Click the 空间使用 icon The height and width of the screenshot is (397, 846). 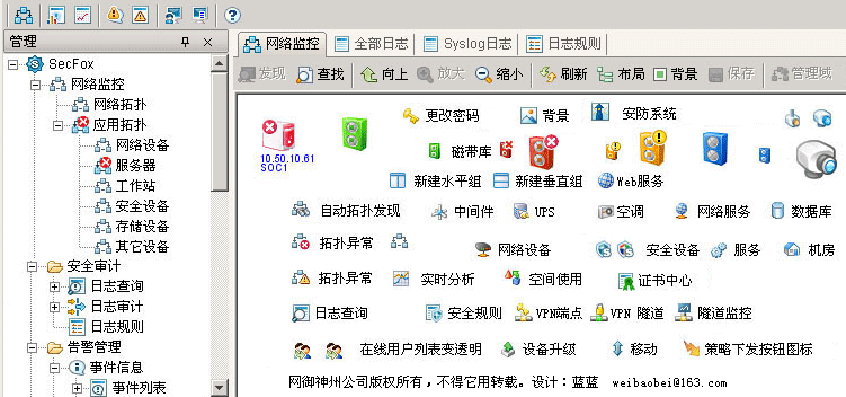(513, 278)
